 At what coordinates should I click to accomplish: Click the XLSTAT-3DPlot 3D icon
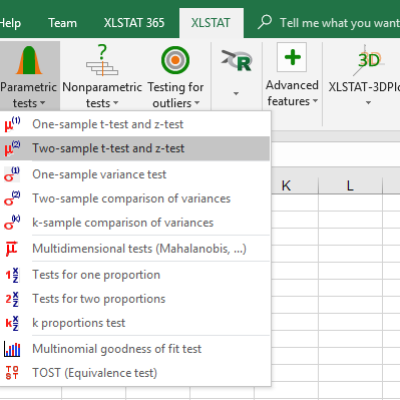pos(368,60)
